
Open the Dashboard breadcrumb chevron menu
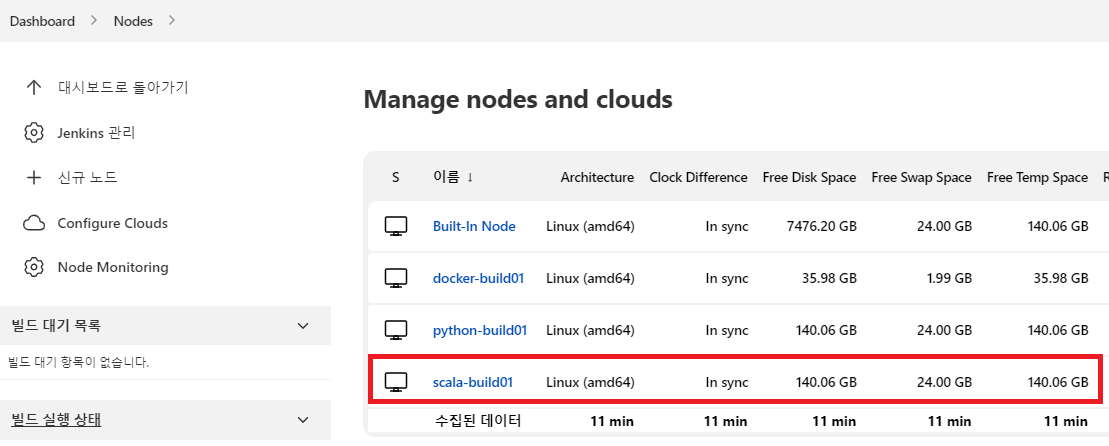(x=94, y=21)
